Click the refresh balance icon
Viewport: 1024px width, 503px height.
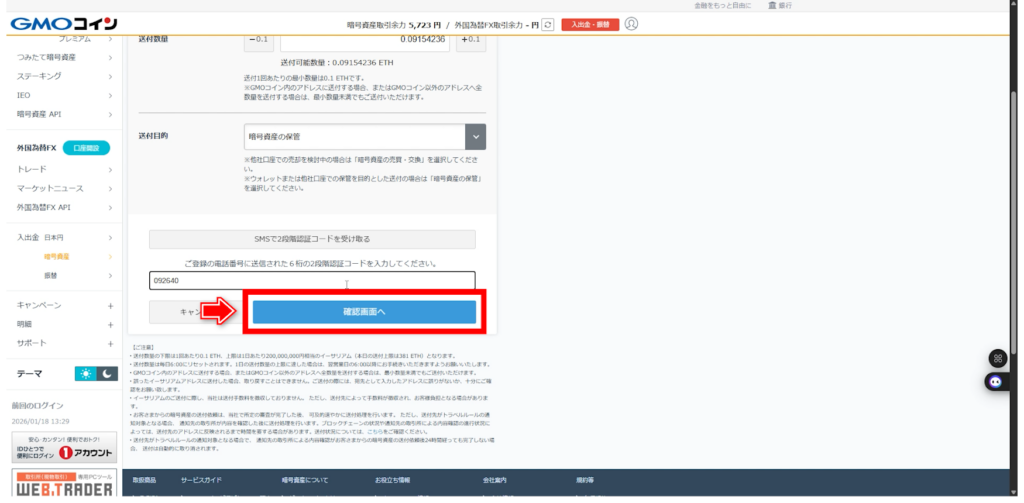547,23
